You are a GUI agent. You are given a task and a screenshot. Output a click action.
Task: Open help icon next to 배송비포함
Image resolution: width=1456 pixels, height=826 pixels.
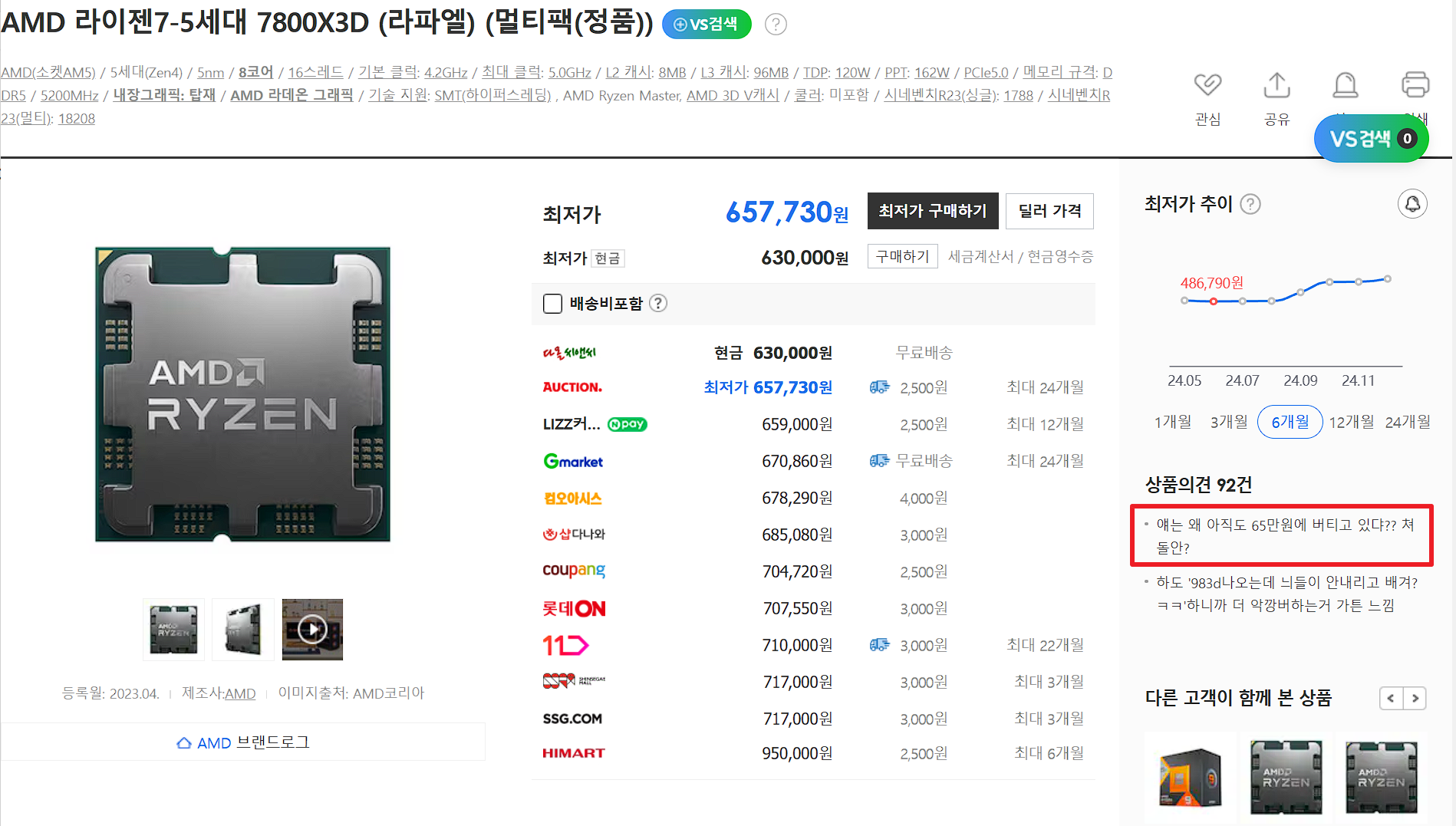pos(658,303)
